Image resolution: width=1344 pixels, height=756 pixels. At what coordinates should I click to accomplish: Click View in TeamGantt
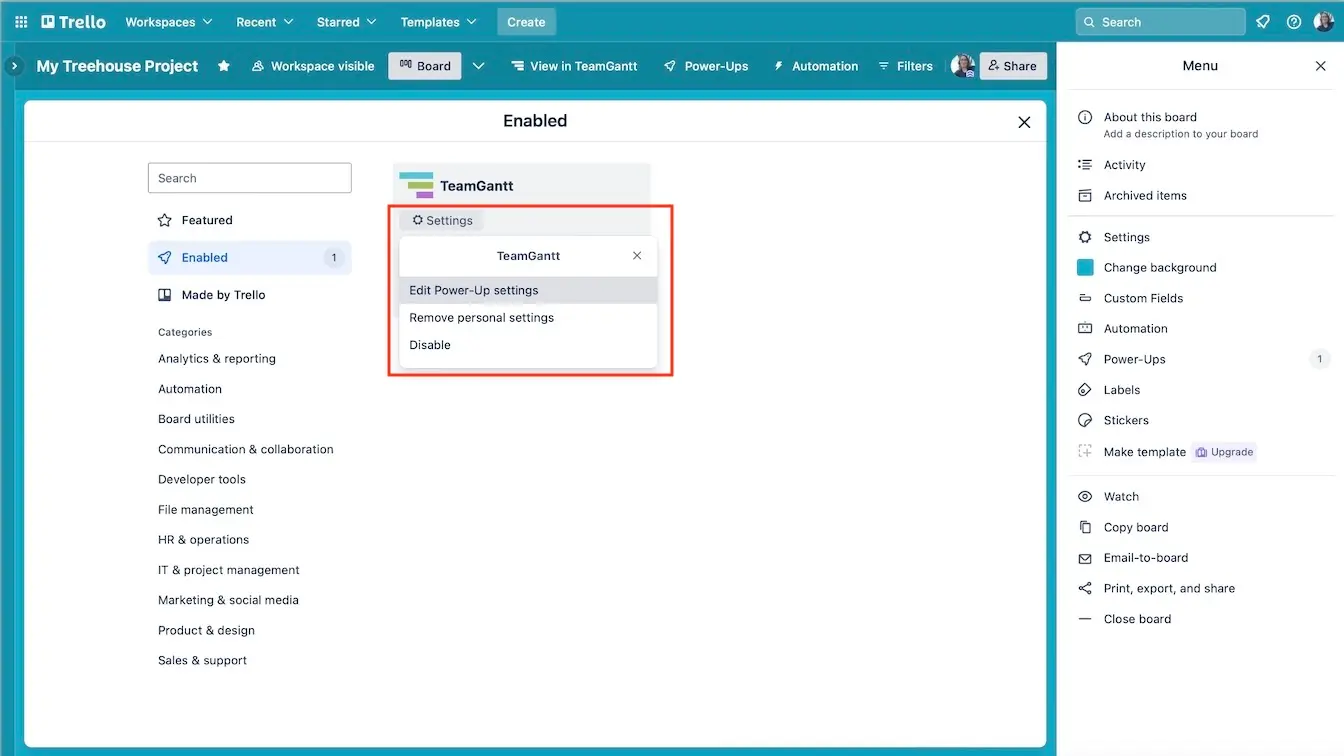click(x=574, y=66)
